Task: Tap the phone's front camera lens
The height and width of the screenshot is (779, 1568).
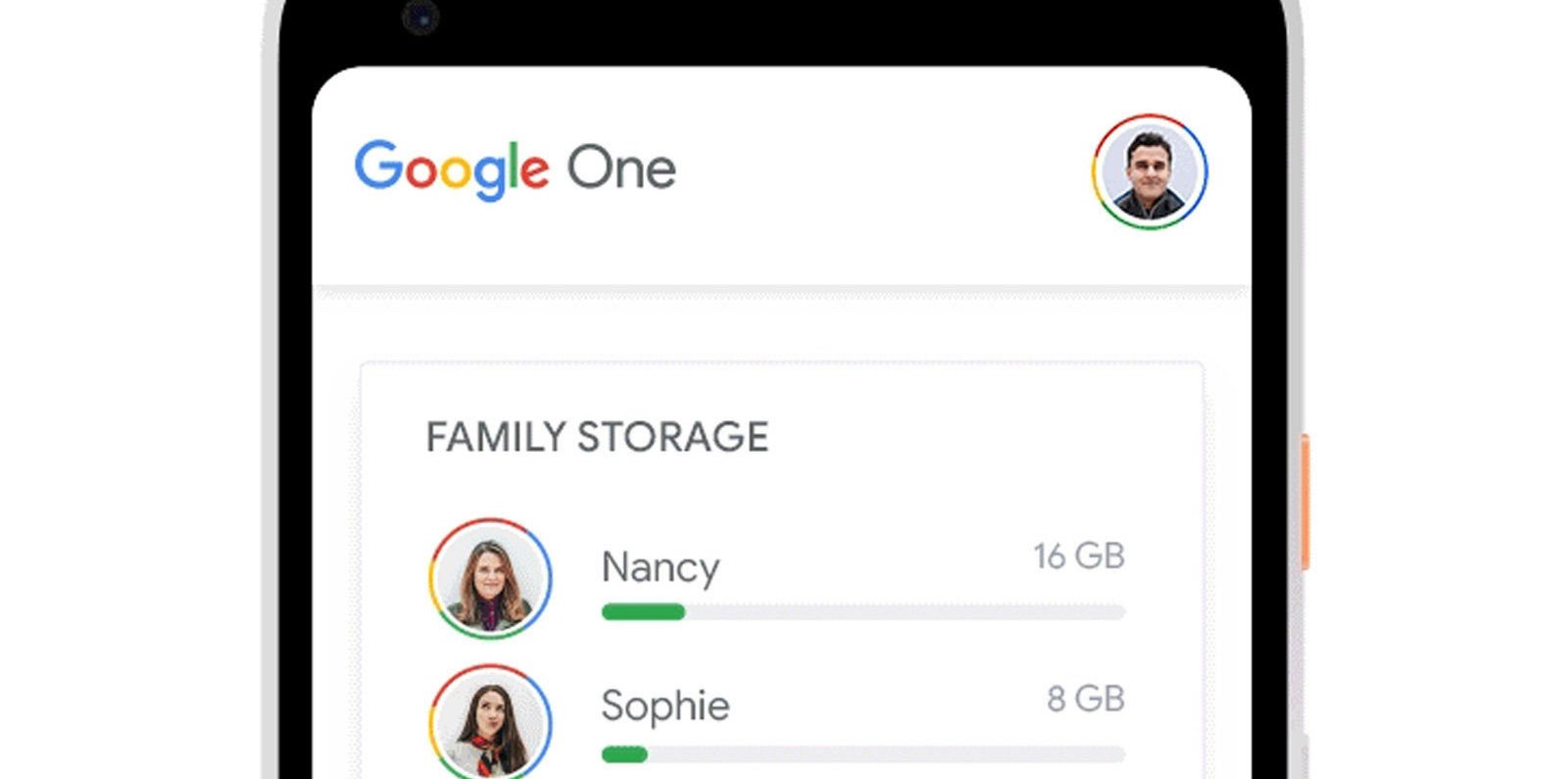Action: pos(421,17)
